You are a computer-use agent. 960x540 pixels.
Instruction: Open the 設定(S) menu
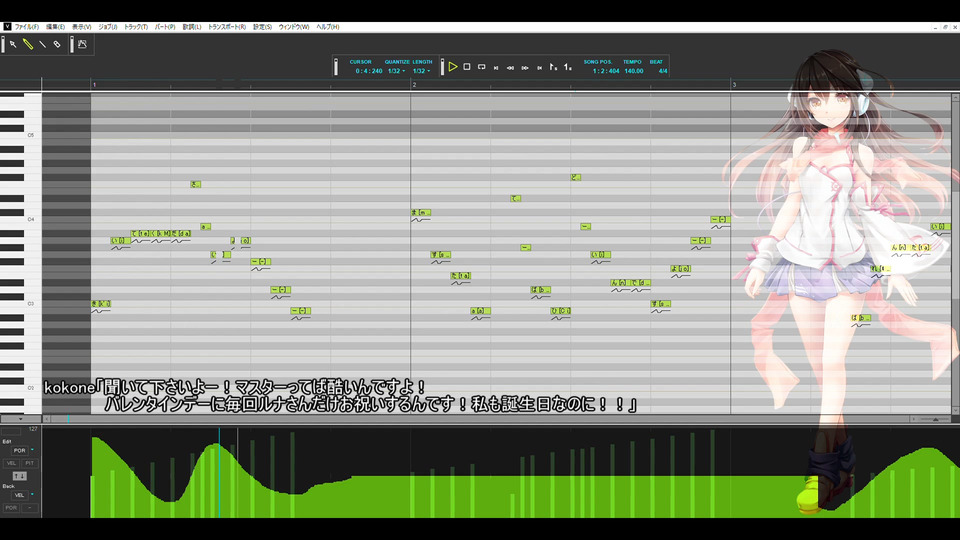point(262,27)
